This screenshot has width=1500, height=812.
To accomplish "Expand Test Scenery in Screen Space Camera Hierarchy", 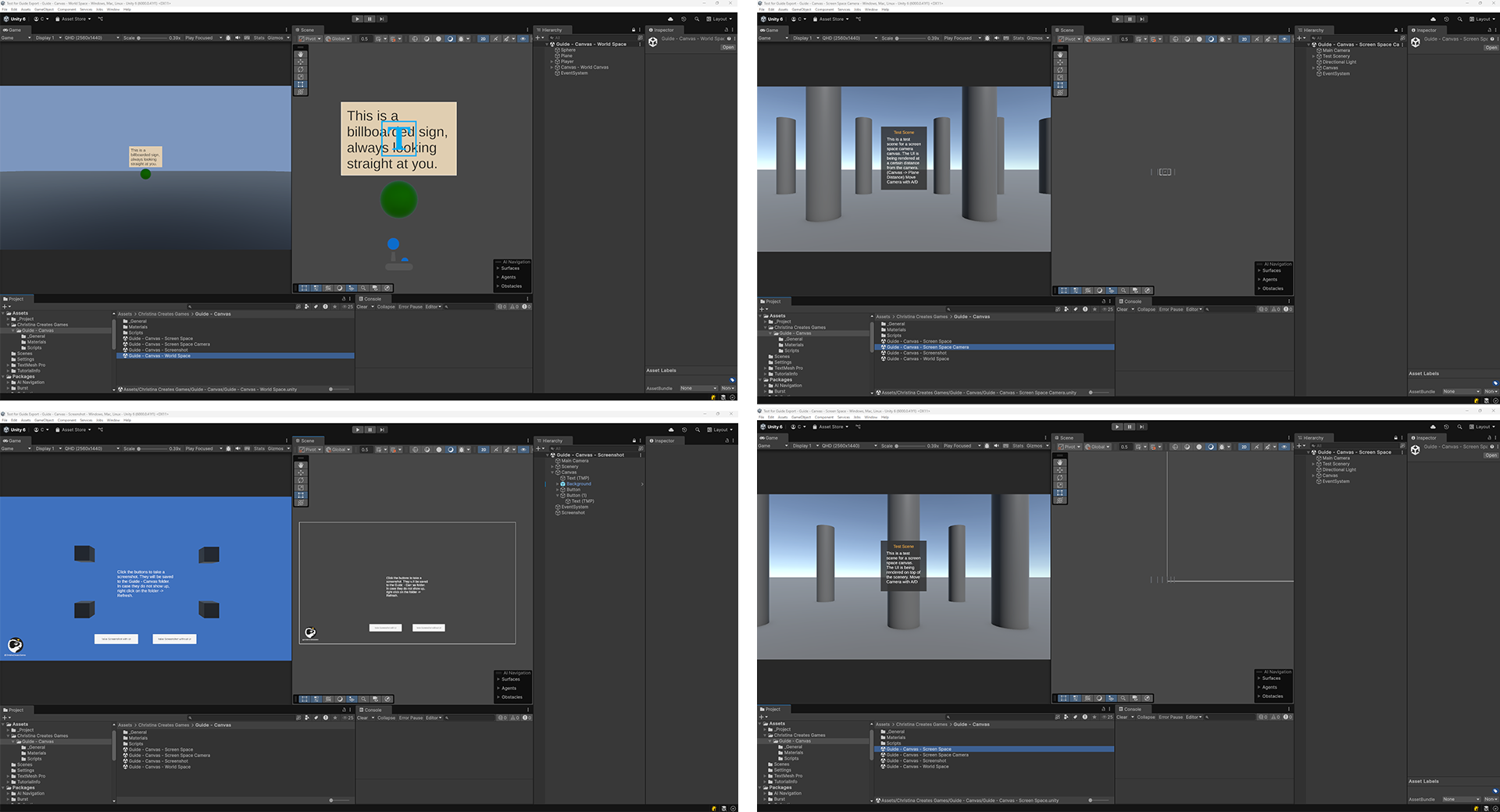I will [x=1313, y=56].
